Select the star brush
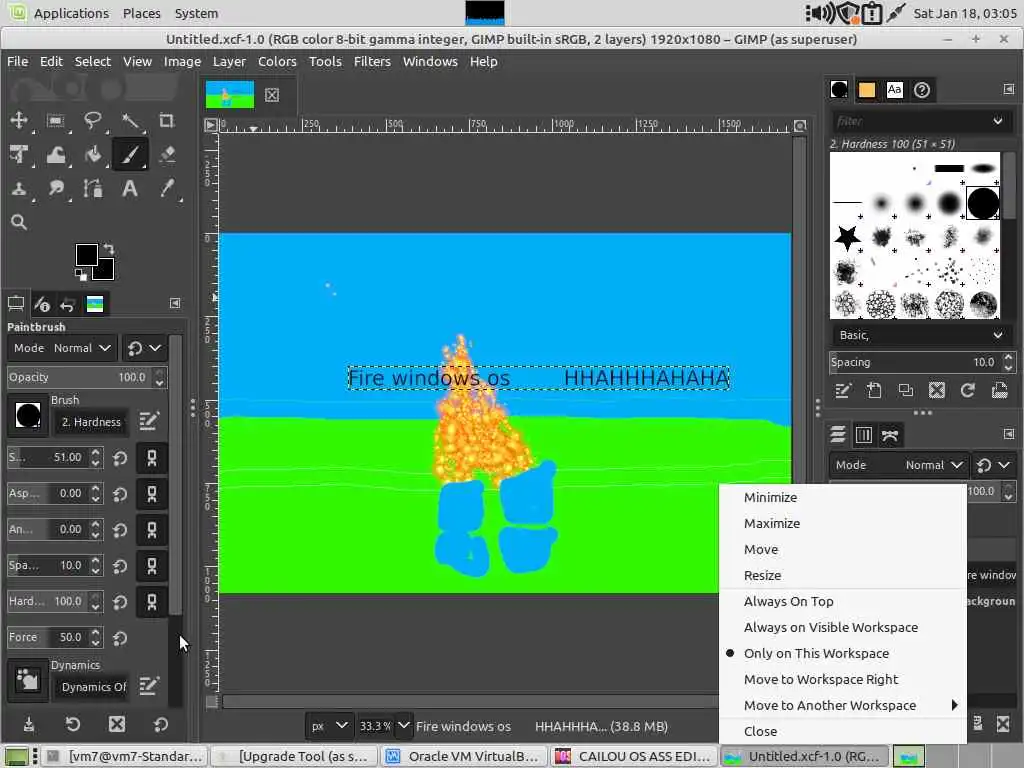Viewport: 1024px width, 768px height. pyautogui.click(x=847, y=238)
